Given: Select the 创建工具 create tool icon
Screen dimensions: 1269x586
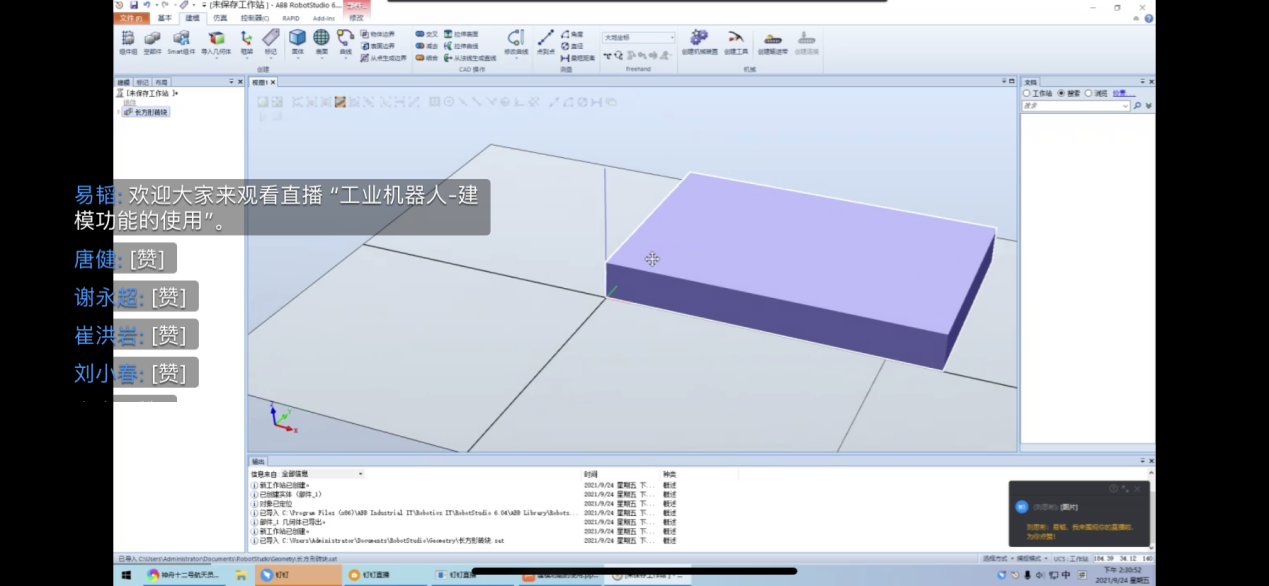Looking at the screenshot, I should (735, 41).
